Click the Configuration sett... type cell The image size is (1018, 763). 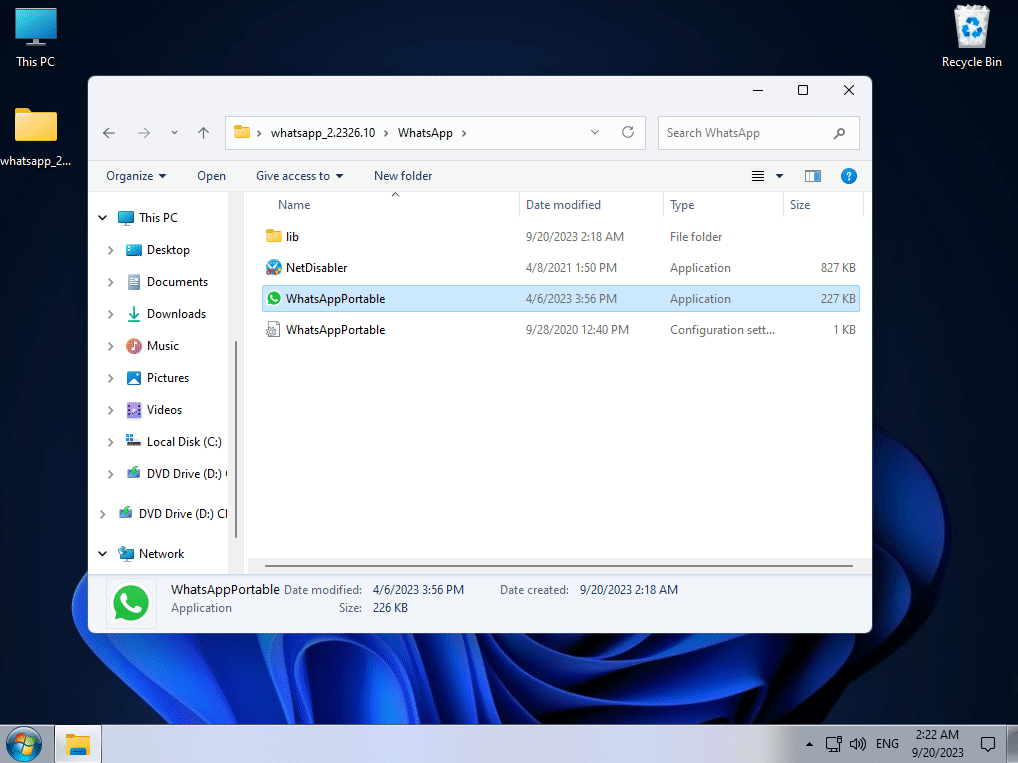[x=722, y=330]
